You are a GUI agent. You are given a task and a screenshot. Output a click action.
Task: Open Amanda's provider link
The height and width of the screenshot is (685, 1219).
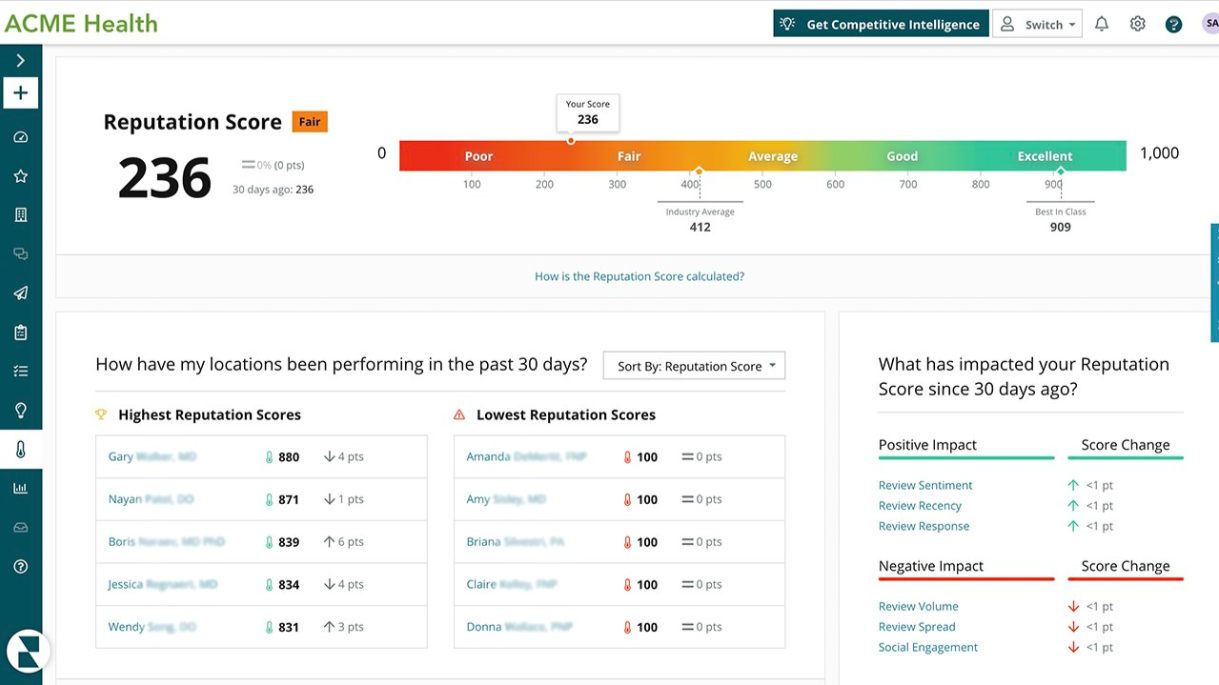(526, 457)
